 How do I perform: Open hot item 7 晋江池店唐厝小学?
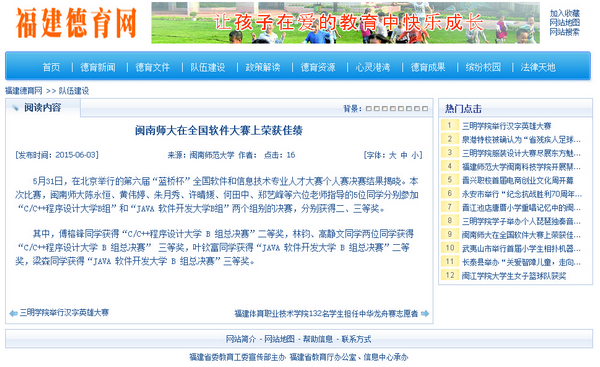point(521,208)
